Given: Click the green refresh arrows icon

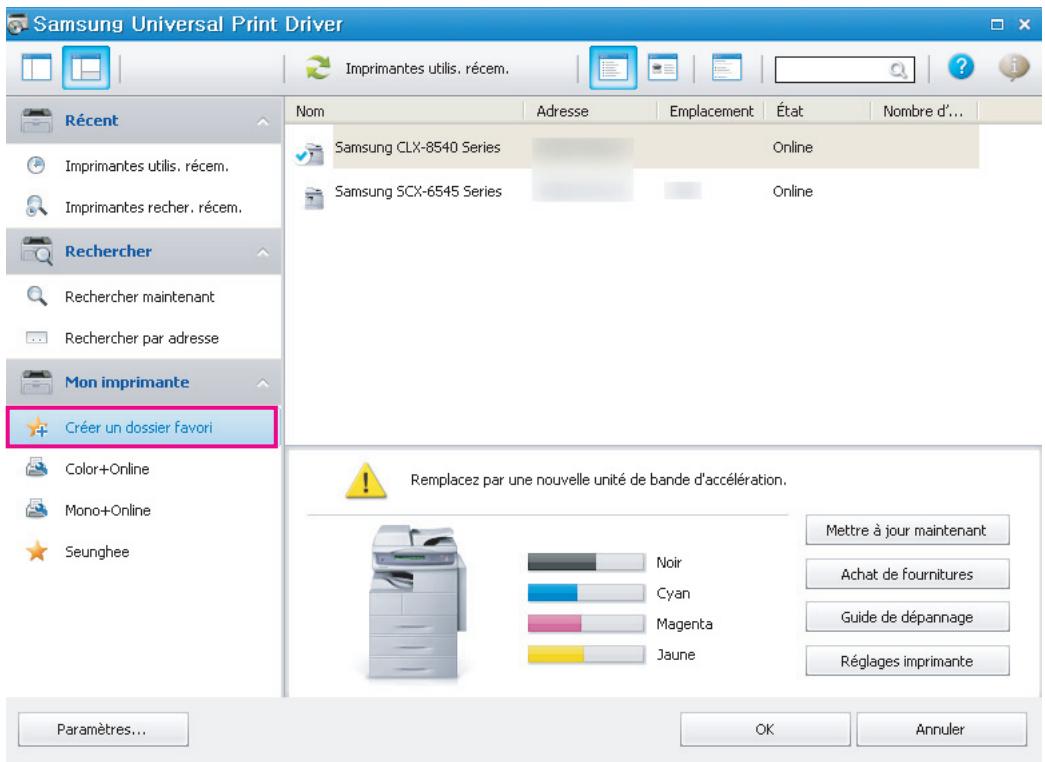Looking at the screenshot, I should point(318,68).
